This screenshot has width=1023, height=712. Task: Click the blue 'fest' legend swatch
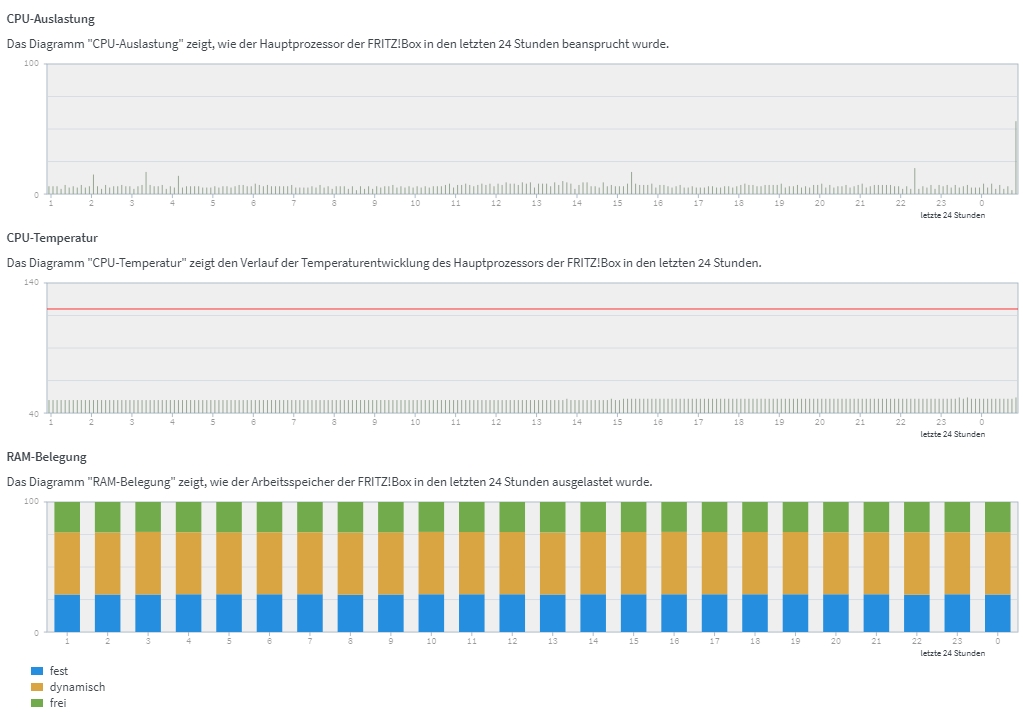(37, 671)
